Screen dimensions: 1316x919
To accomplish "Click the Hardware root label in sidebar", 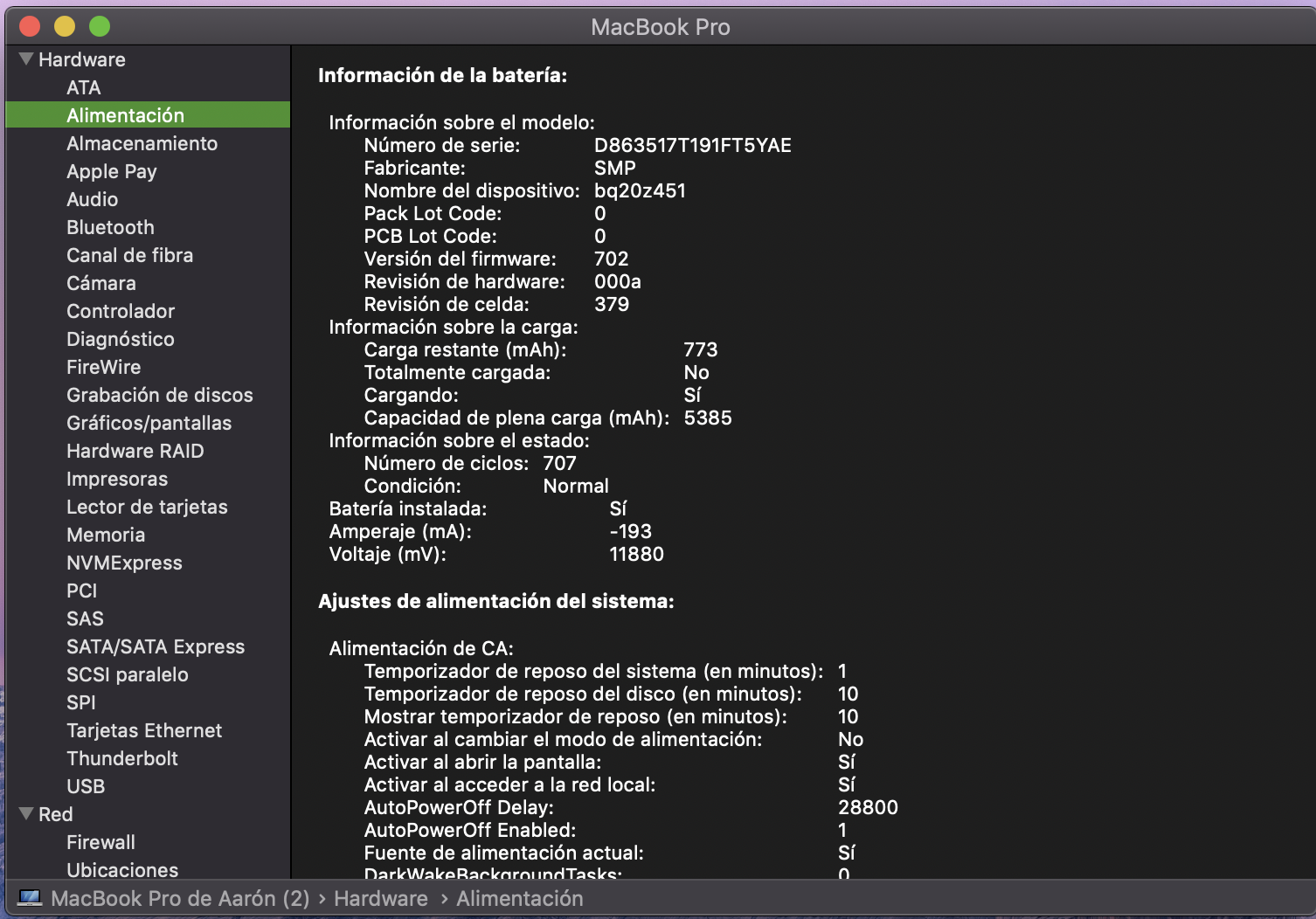I will pos(82,59).
